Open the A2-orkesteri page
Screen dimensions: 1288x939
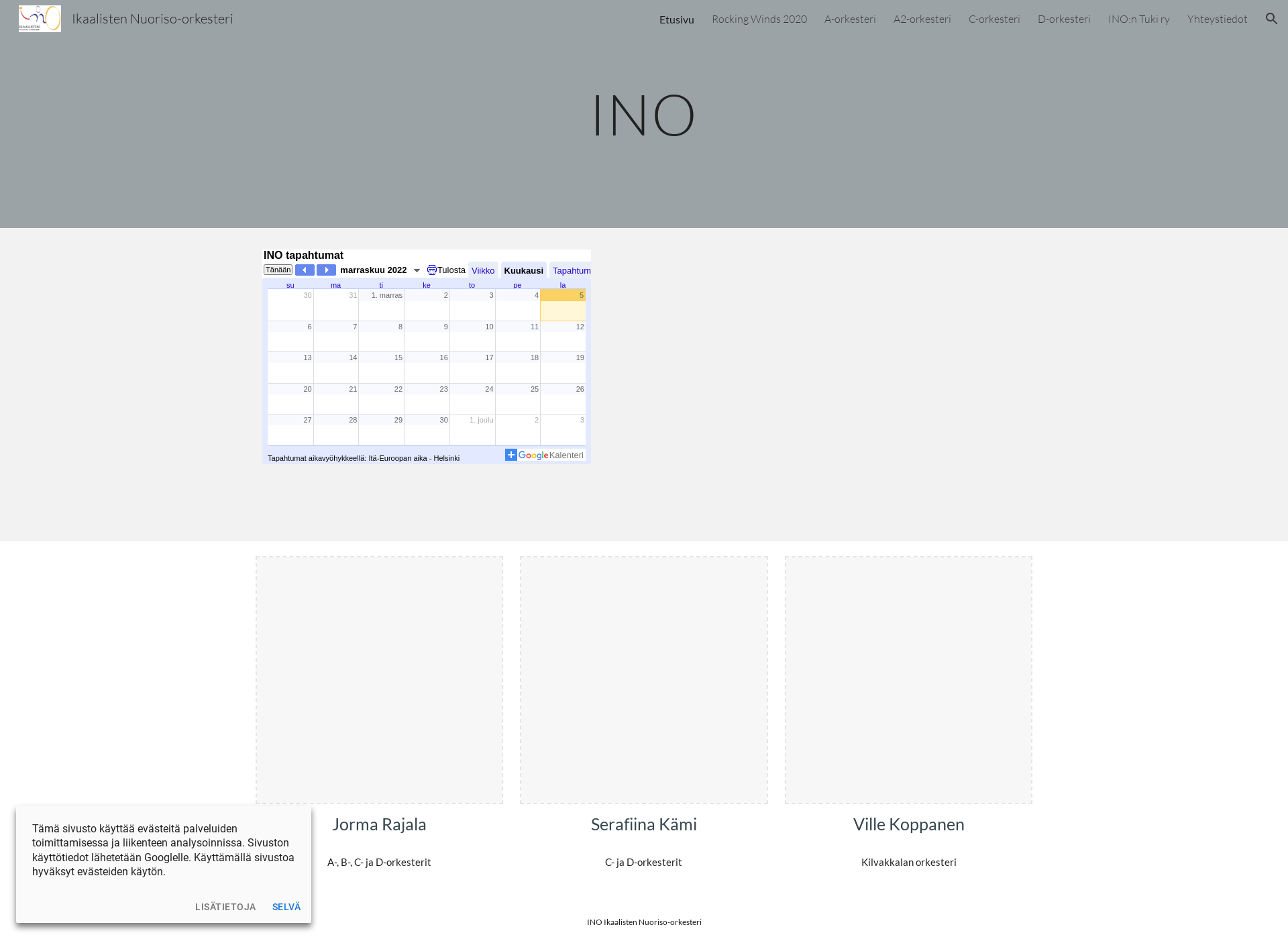922,19
